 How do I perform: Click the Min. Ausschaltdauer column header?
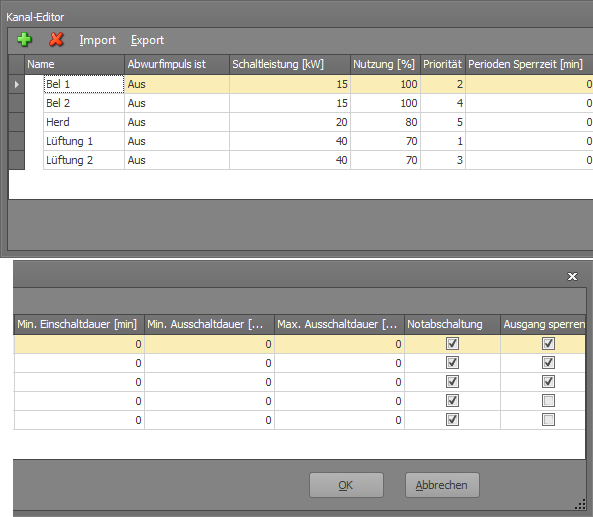[x=209, y=324]
